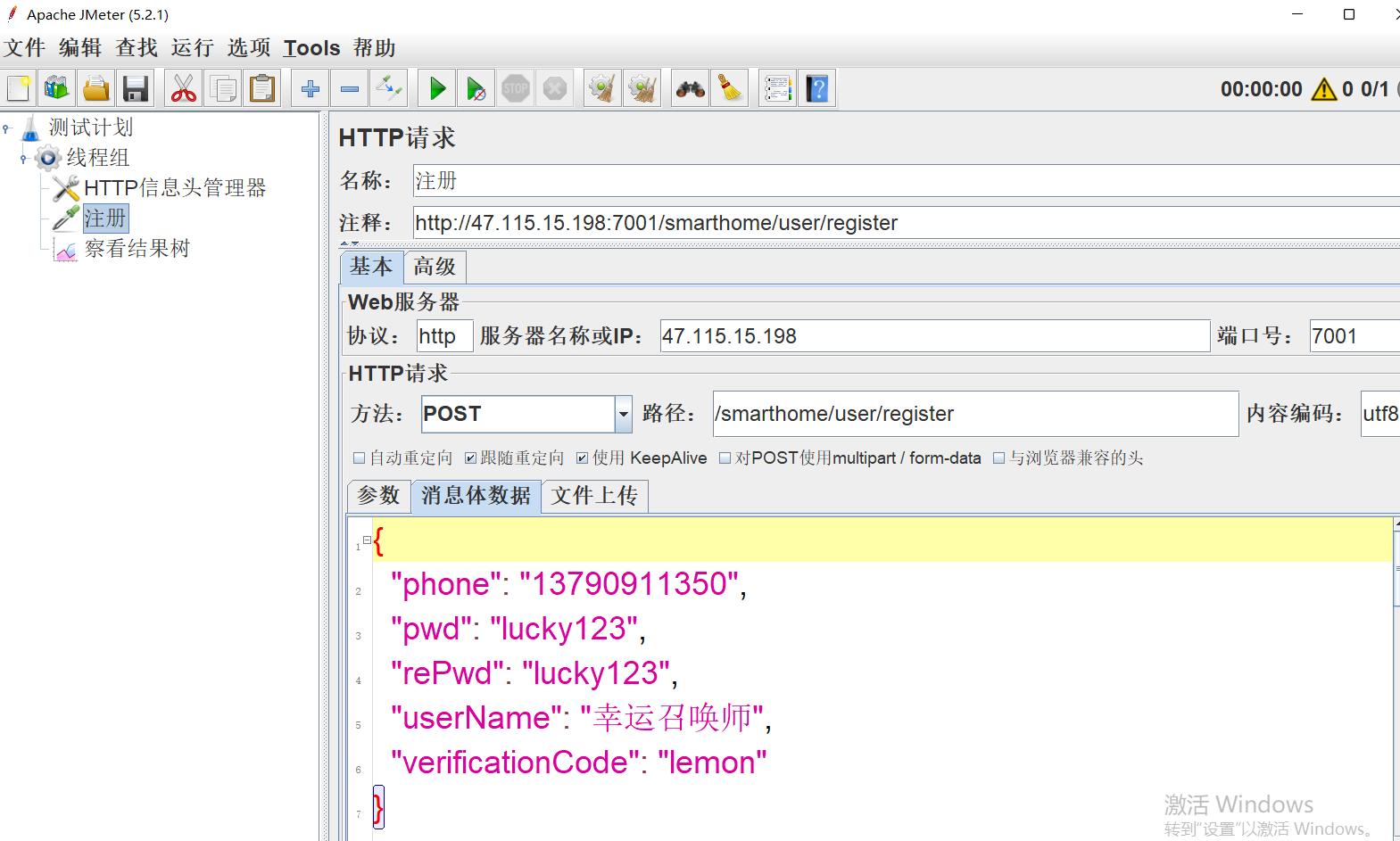Switch to the 参数 tab
Screen dimensions: 1400x841
(x=378, y=495)
